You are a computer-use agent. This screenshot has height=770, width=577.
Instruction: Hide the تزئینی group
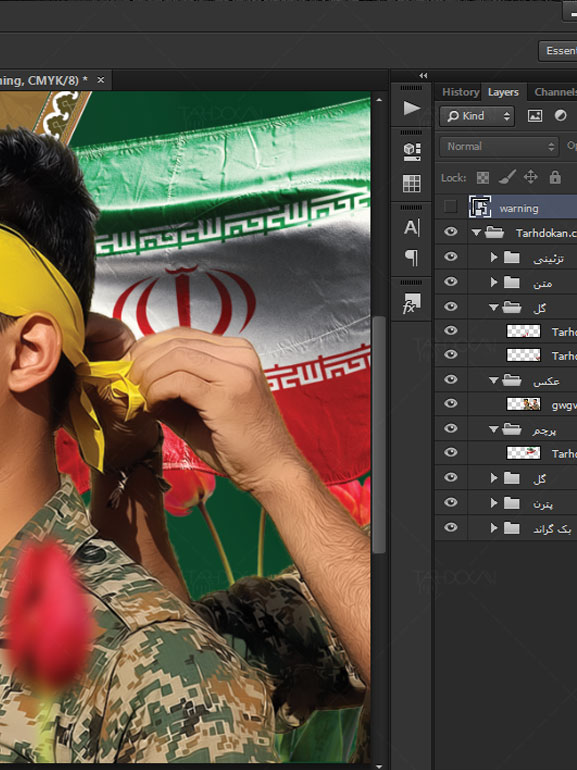pos(450,257)
